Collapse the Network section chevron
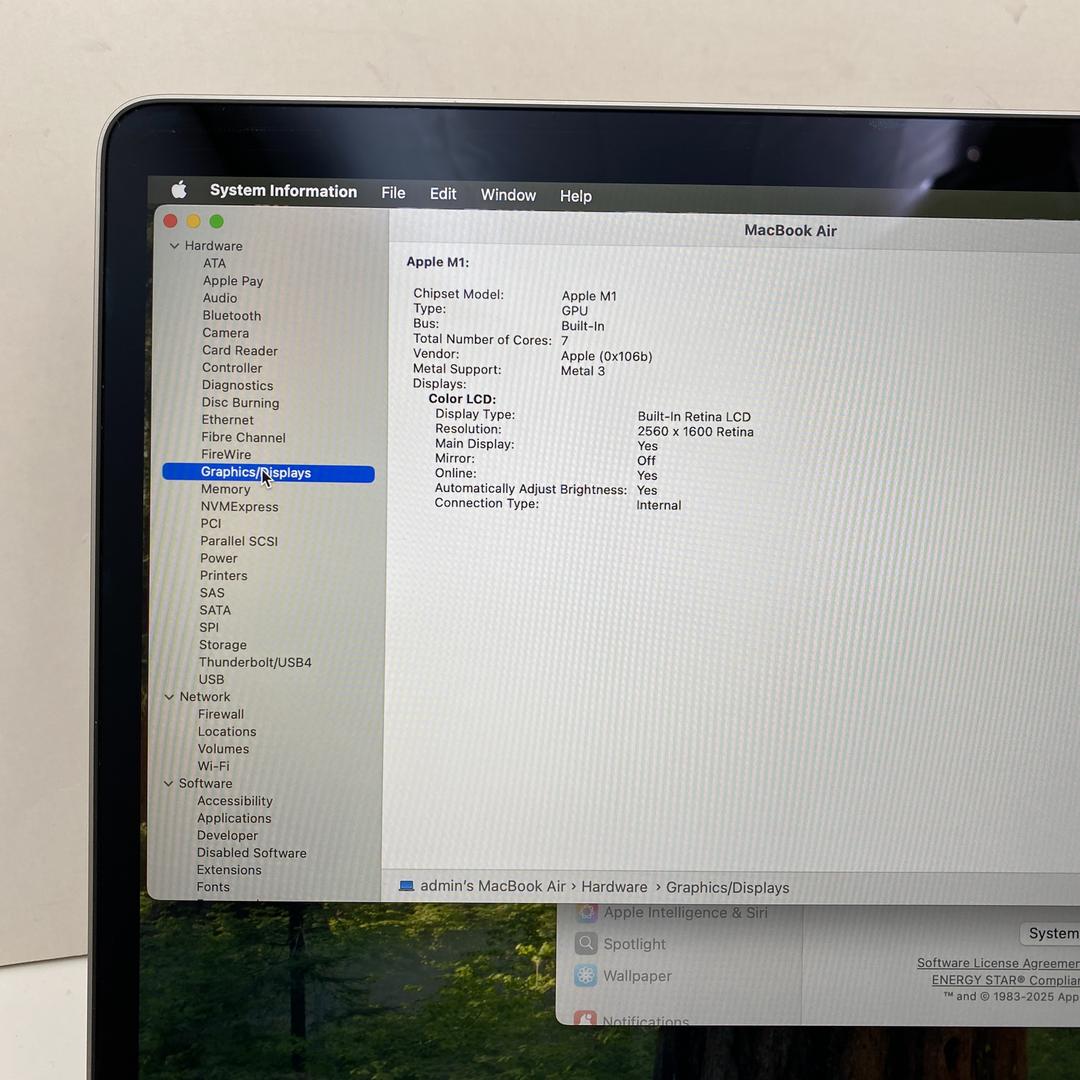This screenshot has height=1080, width=1080. coord(169,697)
